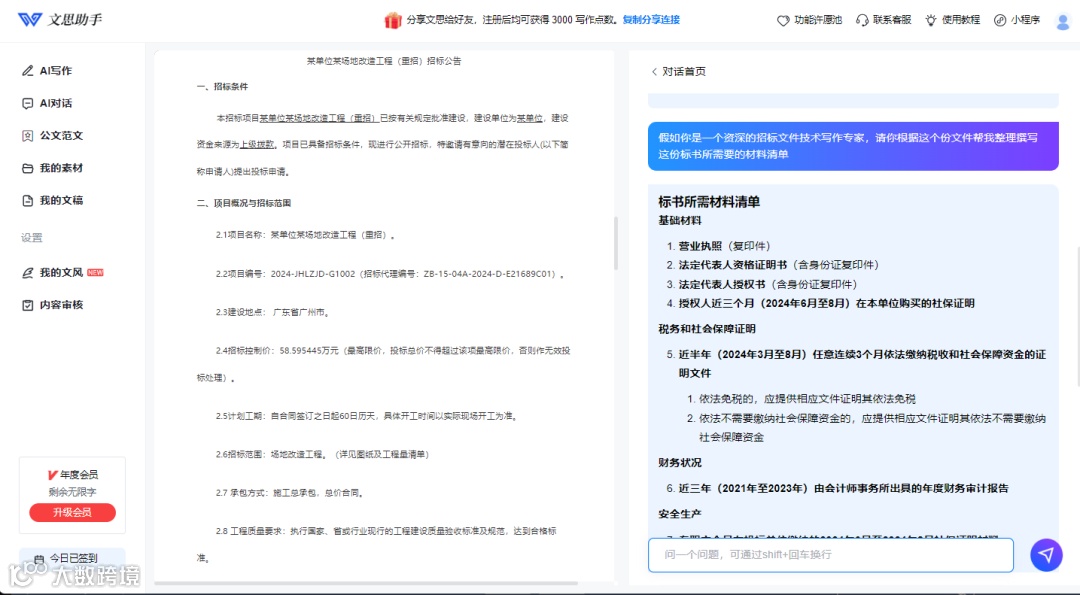Click the 功能许愿池 heart icon
The image size is (1080, 595).
tap(783, 20)
